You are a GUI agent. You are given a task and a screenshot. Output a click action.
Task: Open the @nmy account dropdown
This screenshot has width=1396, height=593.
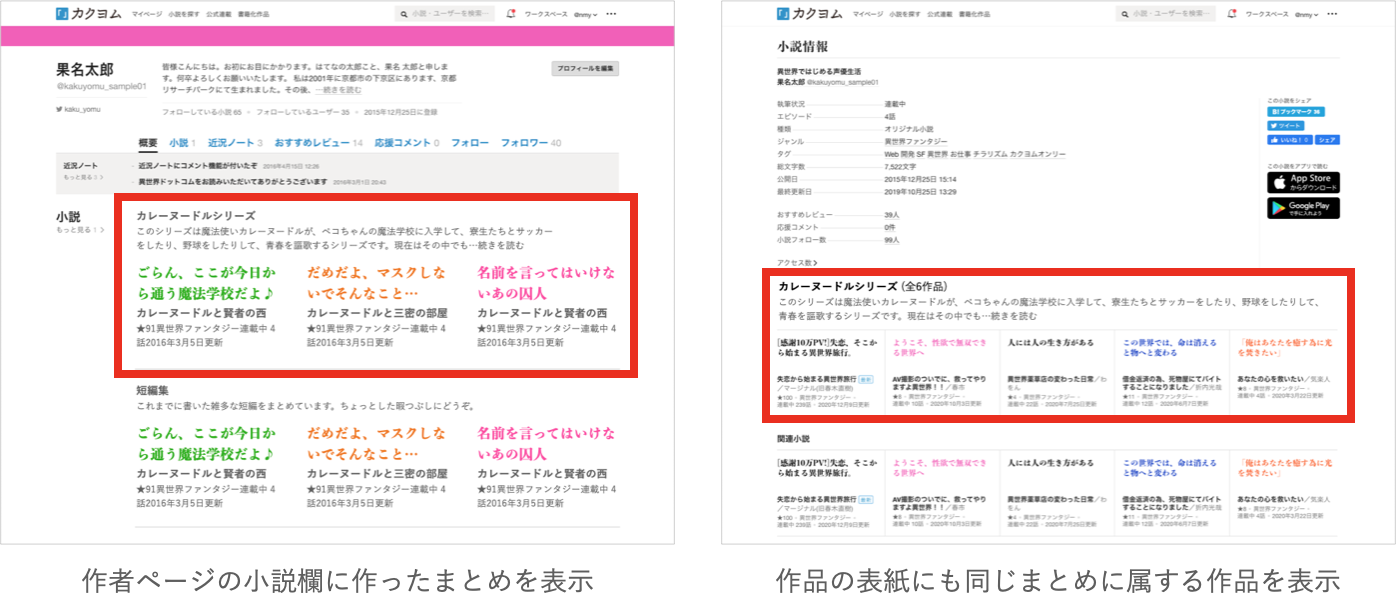[x=587, y=14]
